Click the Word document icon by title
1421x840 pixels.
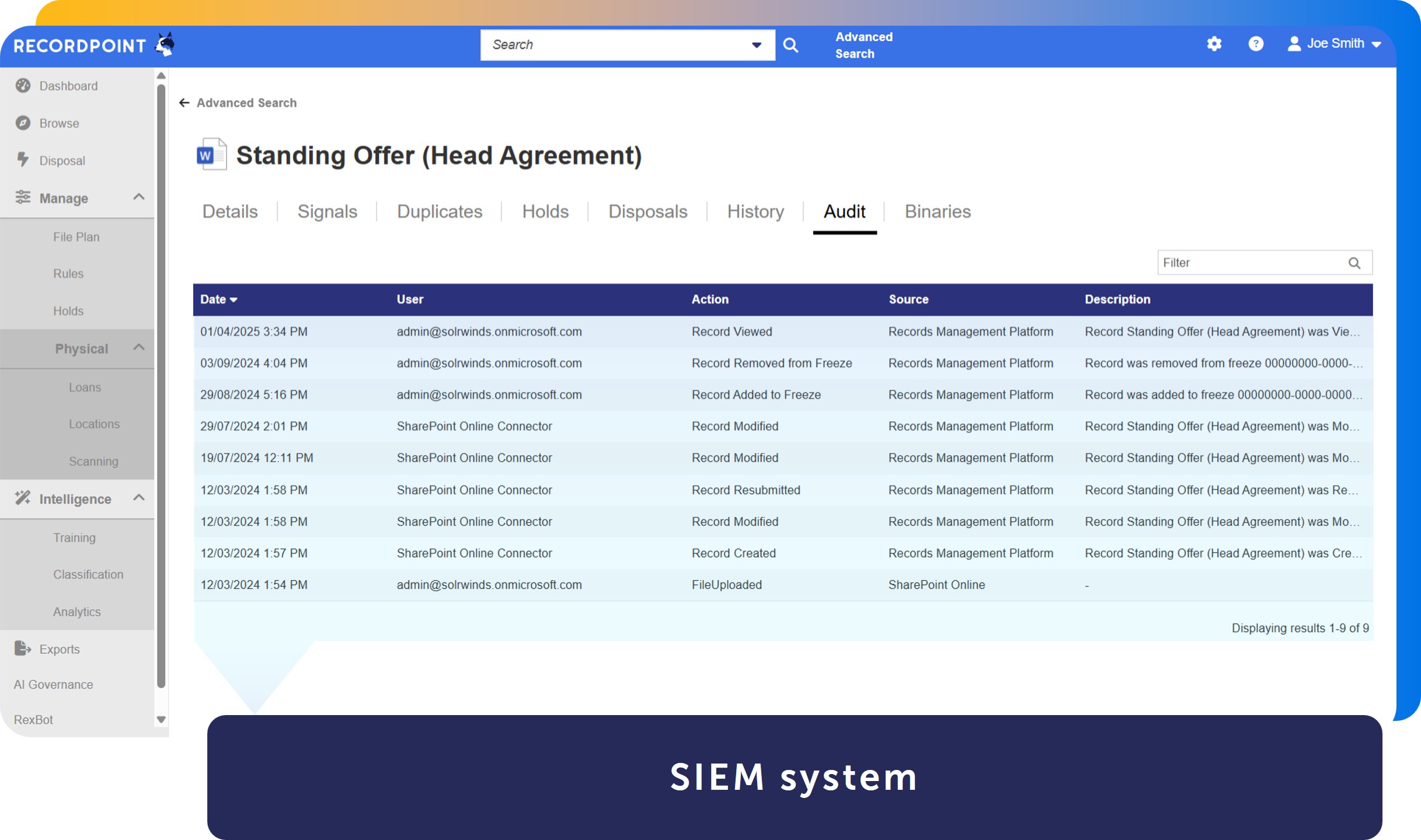(x=211, y=154)
